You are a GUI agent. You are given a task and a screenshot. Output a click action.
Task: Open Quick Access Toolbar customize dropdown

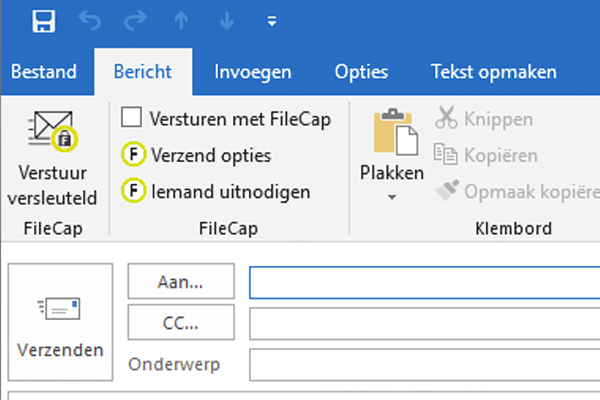(x=273, y=21)
